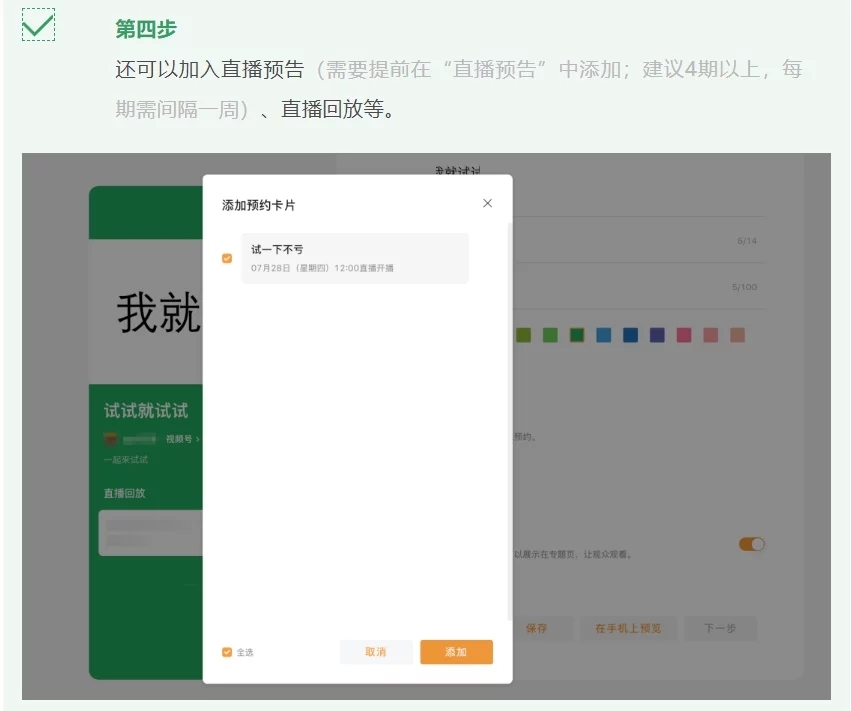Pick the olive green color swatch
Screen dimensions: 851x711
click(523, 335)
